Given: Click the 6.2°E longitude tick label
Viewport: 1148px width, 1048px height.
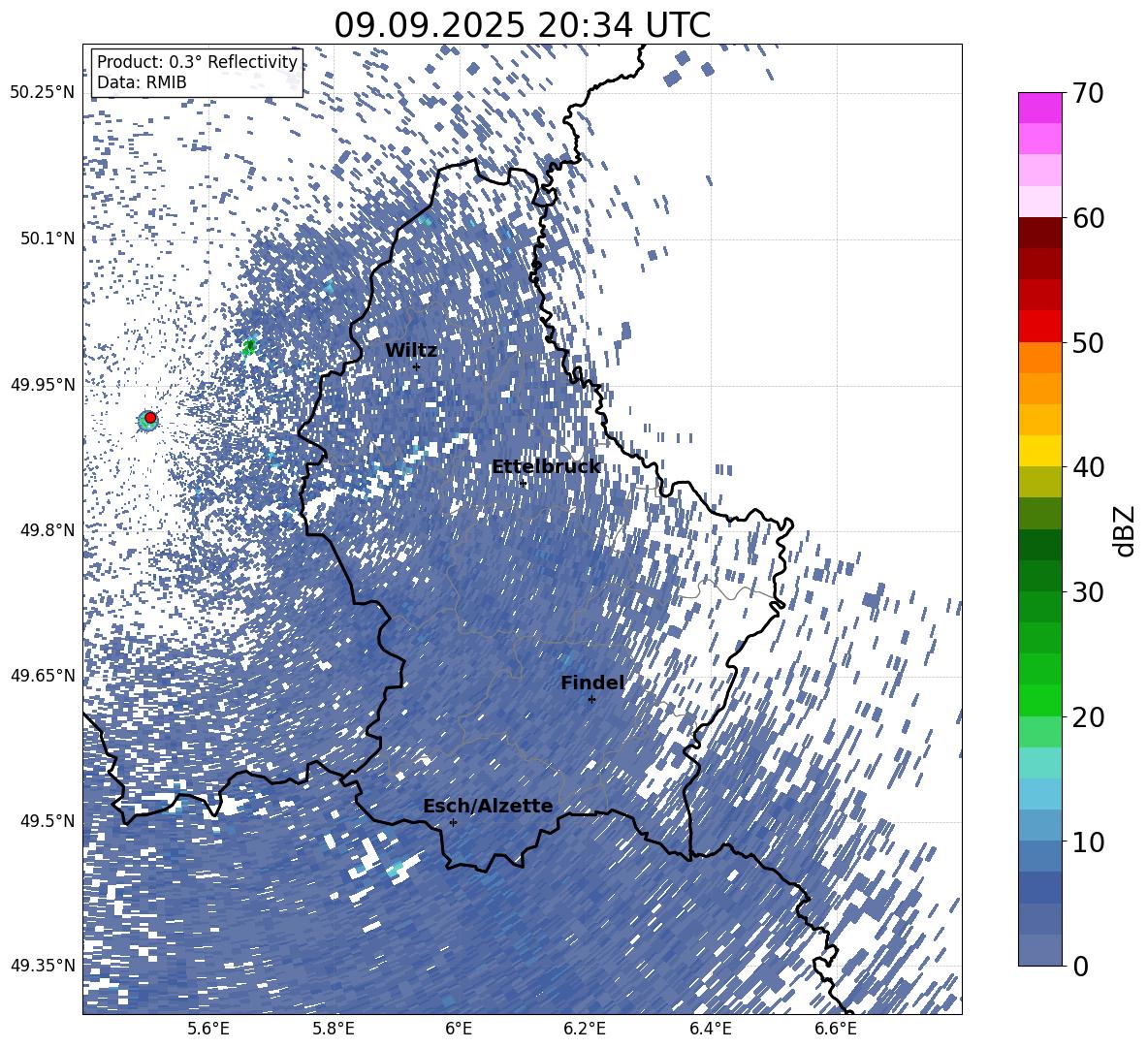Looking at the screenshot, I should (x=585, y=1029).
